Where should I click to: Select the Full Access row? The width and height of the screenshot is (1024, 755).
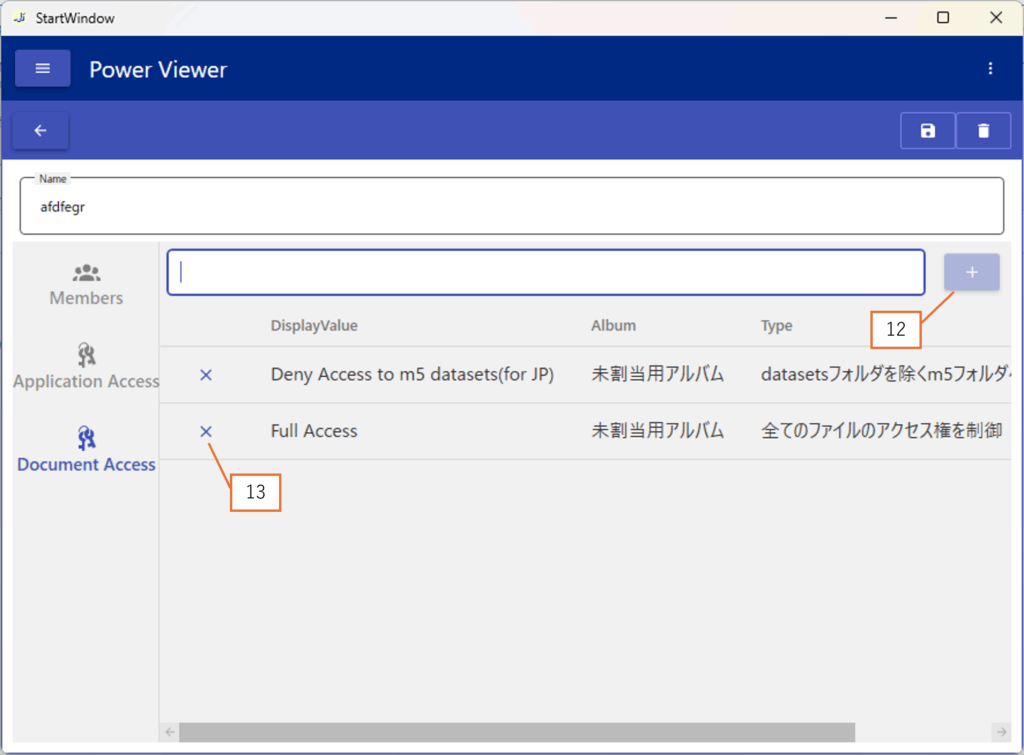click(450, 432)
